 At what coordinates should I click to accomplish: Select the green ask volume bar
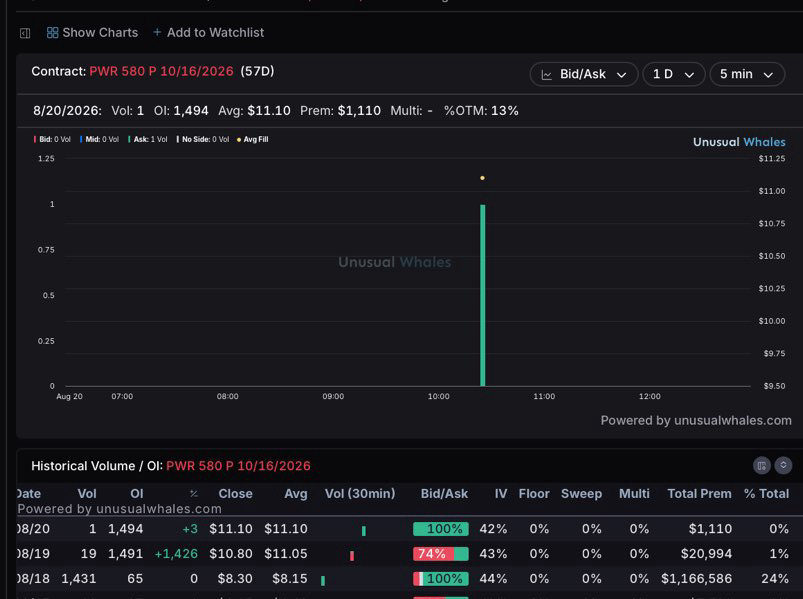(x=482, y=295)
